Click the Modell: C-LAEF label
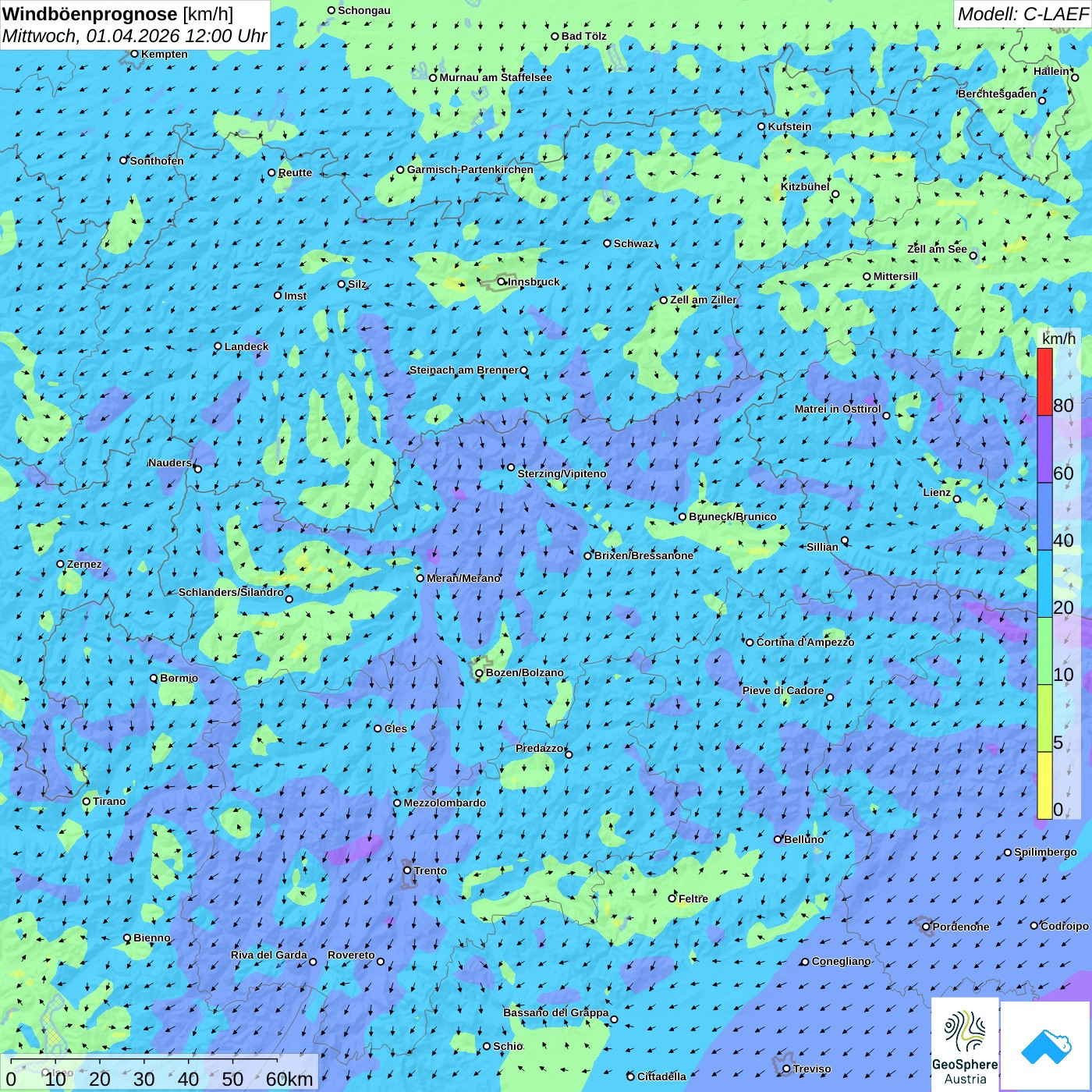The image size is (1092, 1092). point(1023,14)
